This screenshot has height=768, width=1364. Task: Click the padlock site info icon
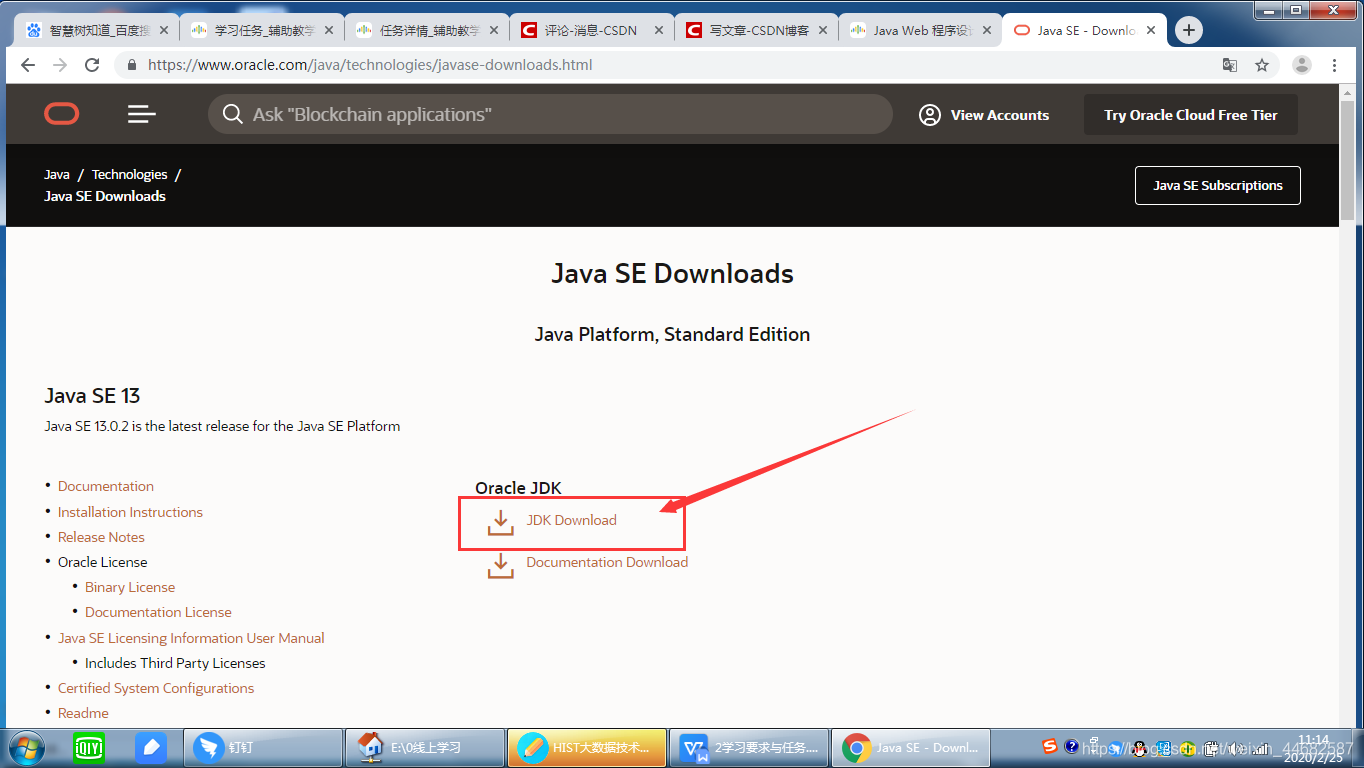tap(131, 65)
